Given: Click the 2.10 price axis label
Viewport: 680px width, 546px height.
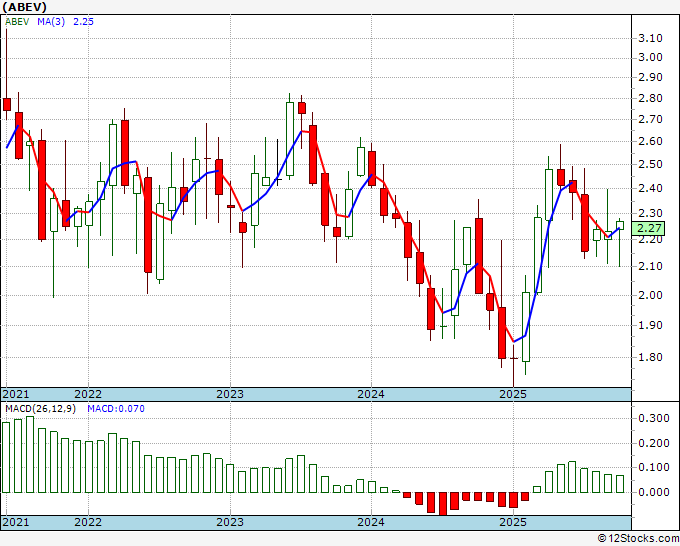Looking at the screenshot, I should point(650,266).
